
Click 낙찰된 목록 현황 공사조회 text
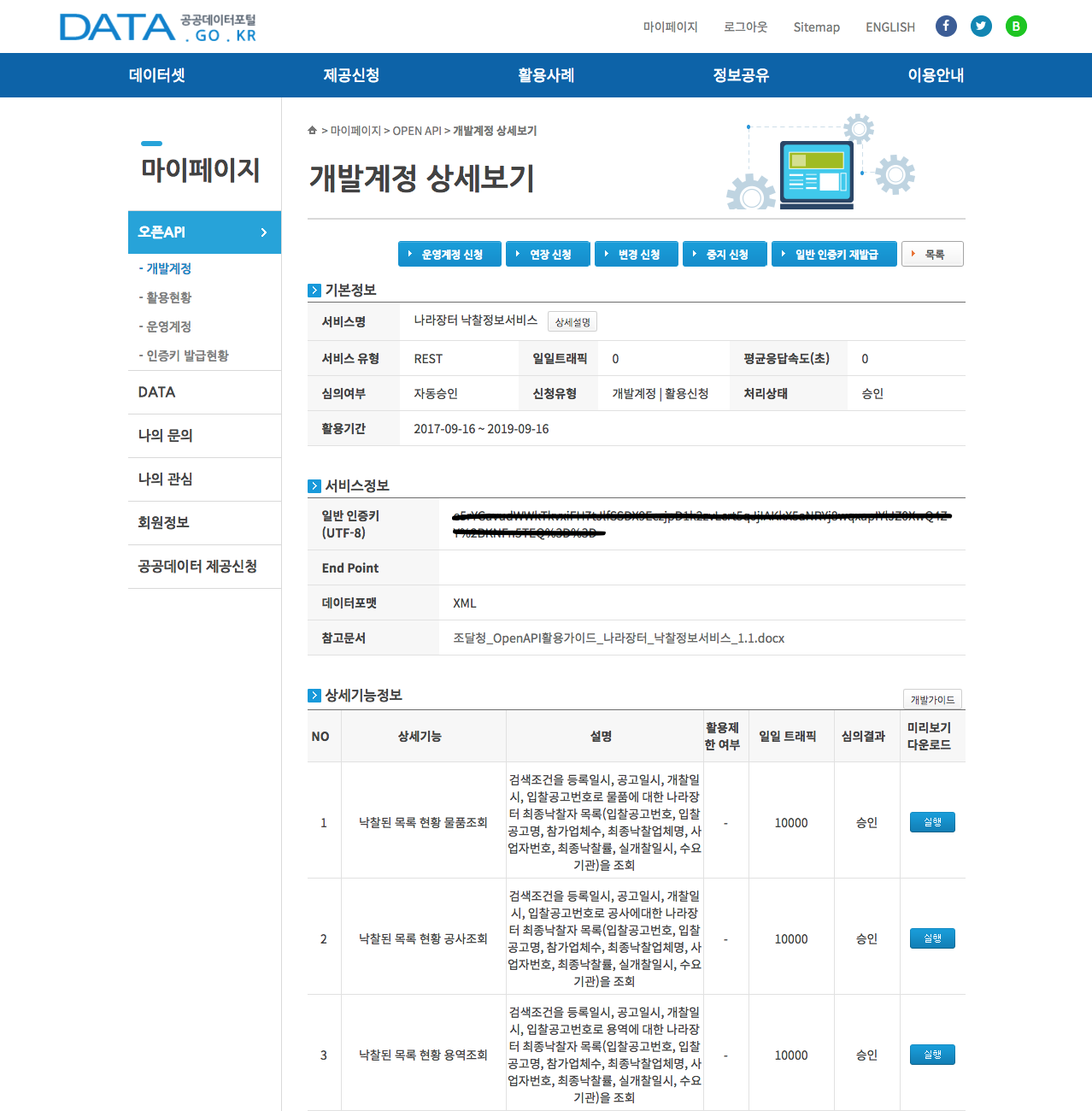click(423, 939)
